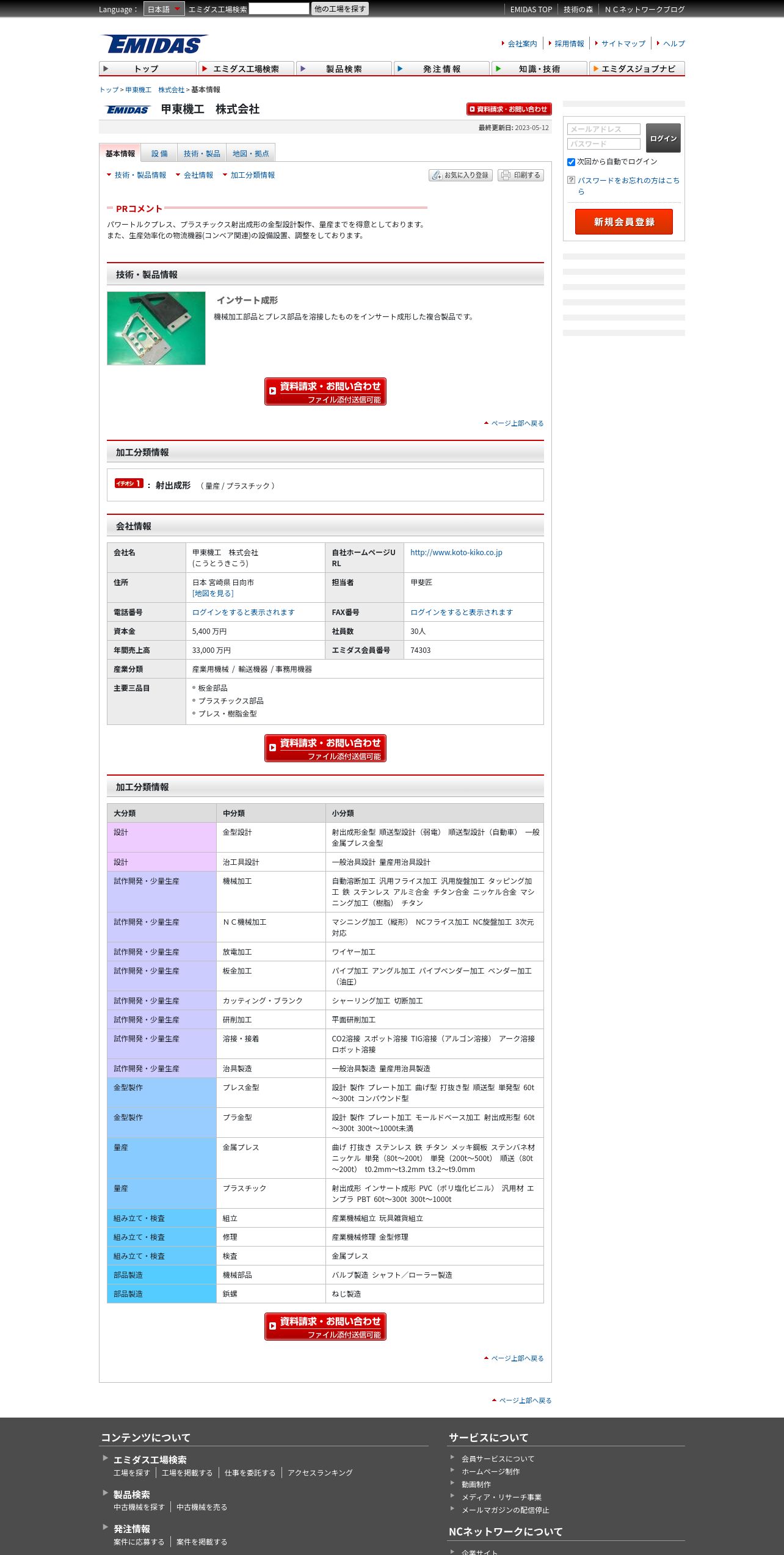The image size is (784, 1555).
Task: Click the 印刷する print button
Action: point(521,175)
